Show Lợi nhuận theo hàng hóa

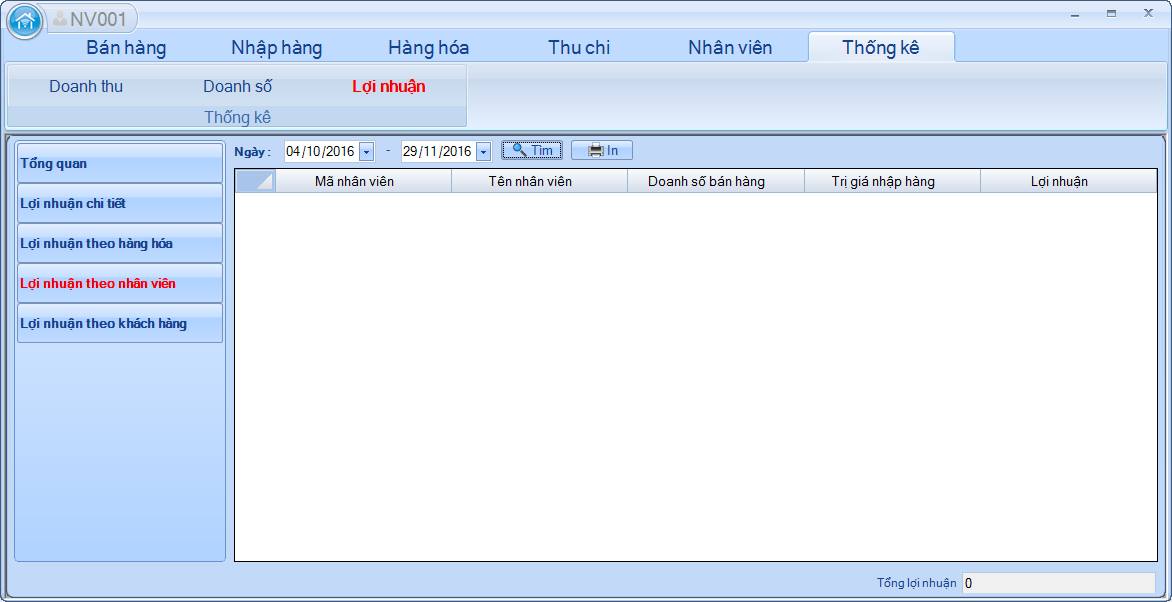coord(120,243)
